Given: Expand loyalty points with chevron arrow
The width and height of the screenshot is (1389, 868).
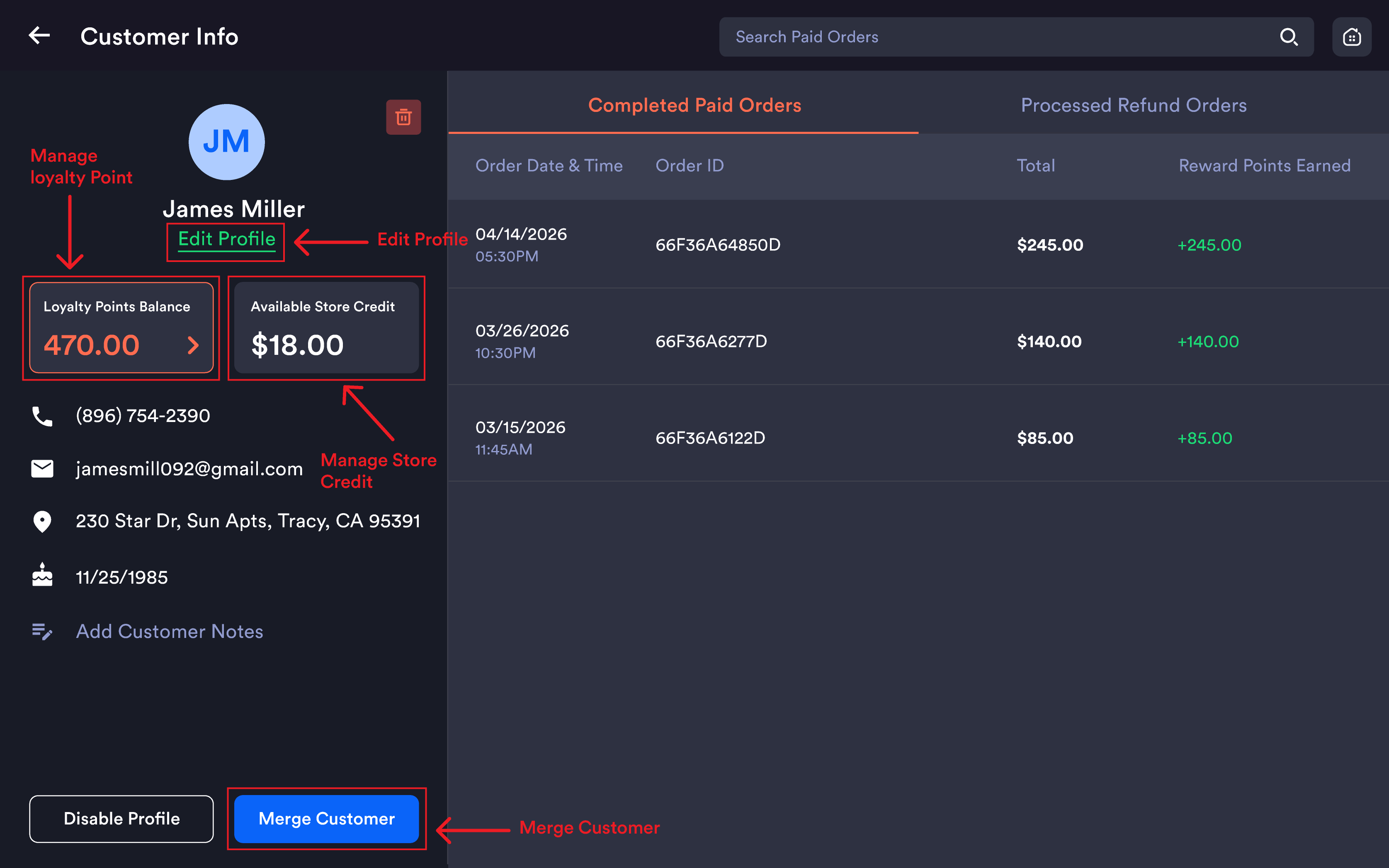Looking at the screenshot, I should 193,345.
